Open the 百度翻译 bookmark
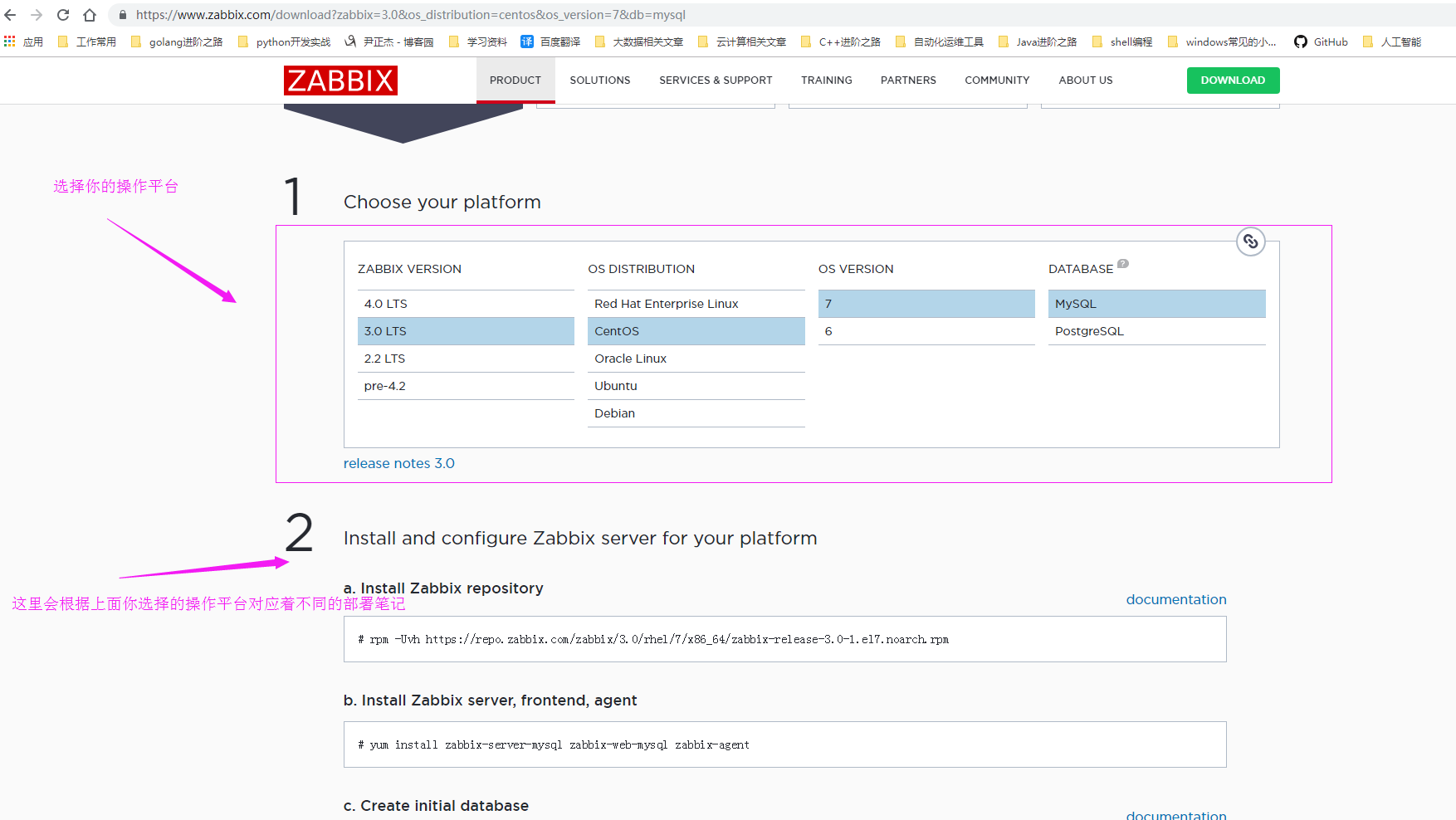Image resolution: width=1456 pixels, height=820 pixels. (x=550, y=41)
